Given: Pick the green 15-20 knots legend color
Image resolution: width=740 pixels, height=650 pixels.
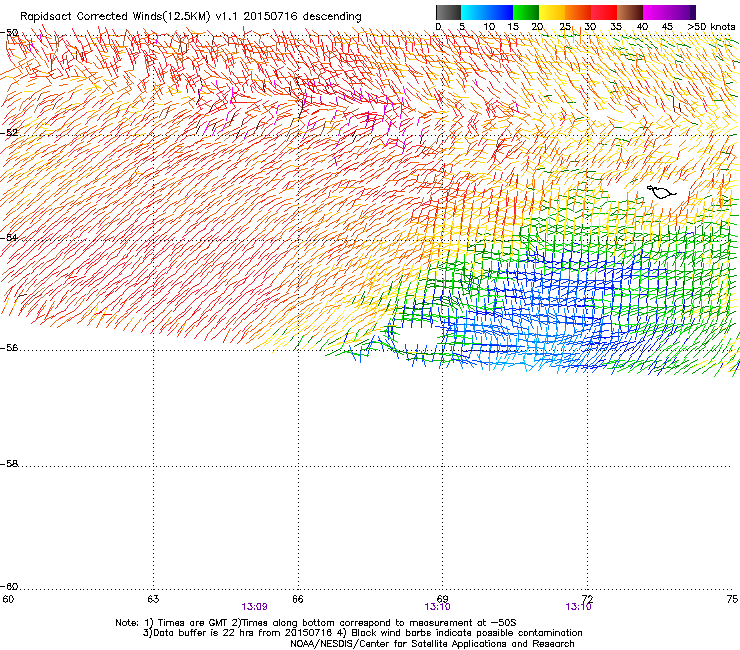Looking at the screenshot, I should pyautogui.click(x=526, y=12).
